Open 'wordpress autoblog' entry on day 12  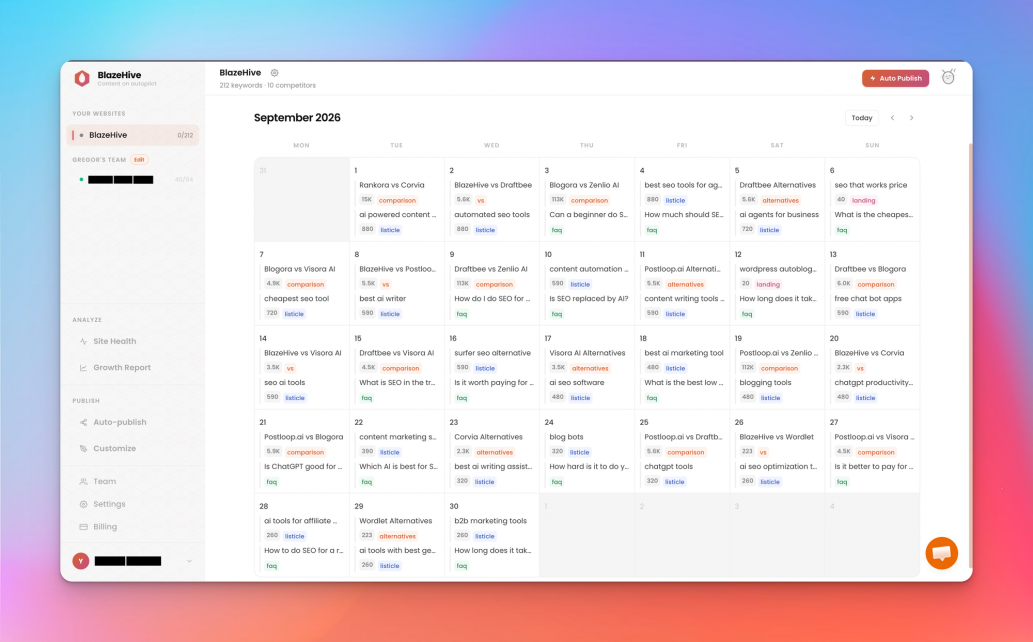(x=778, y=269)
